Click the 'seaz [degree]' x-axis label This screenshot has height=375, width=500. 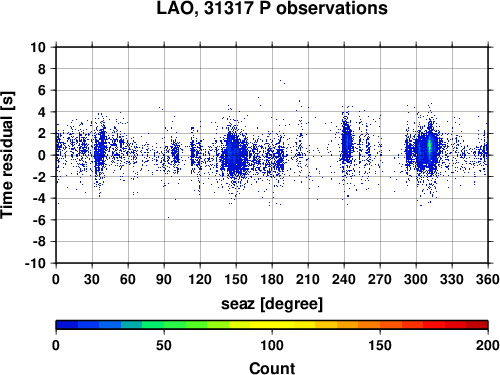[272, 304]
